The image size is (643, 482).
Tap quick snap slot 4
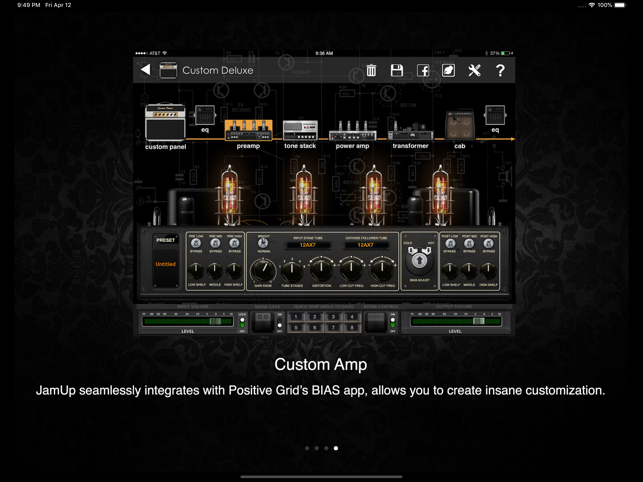tap(352, 317)
